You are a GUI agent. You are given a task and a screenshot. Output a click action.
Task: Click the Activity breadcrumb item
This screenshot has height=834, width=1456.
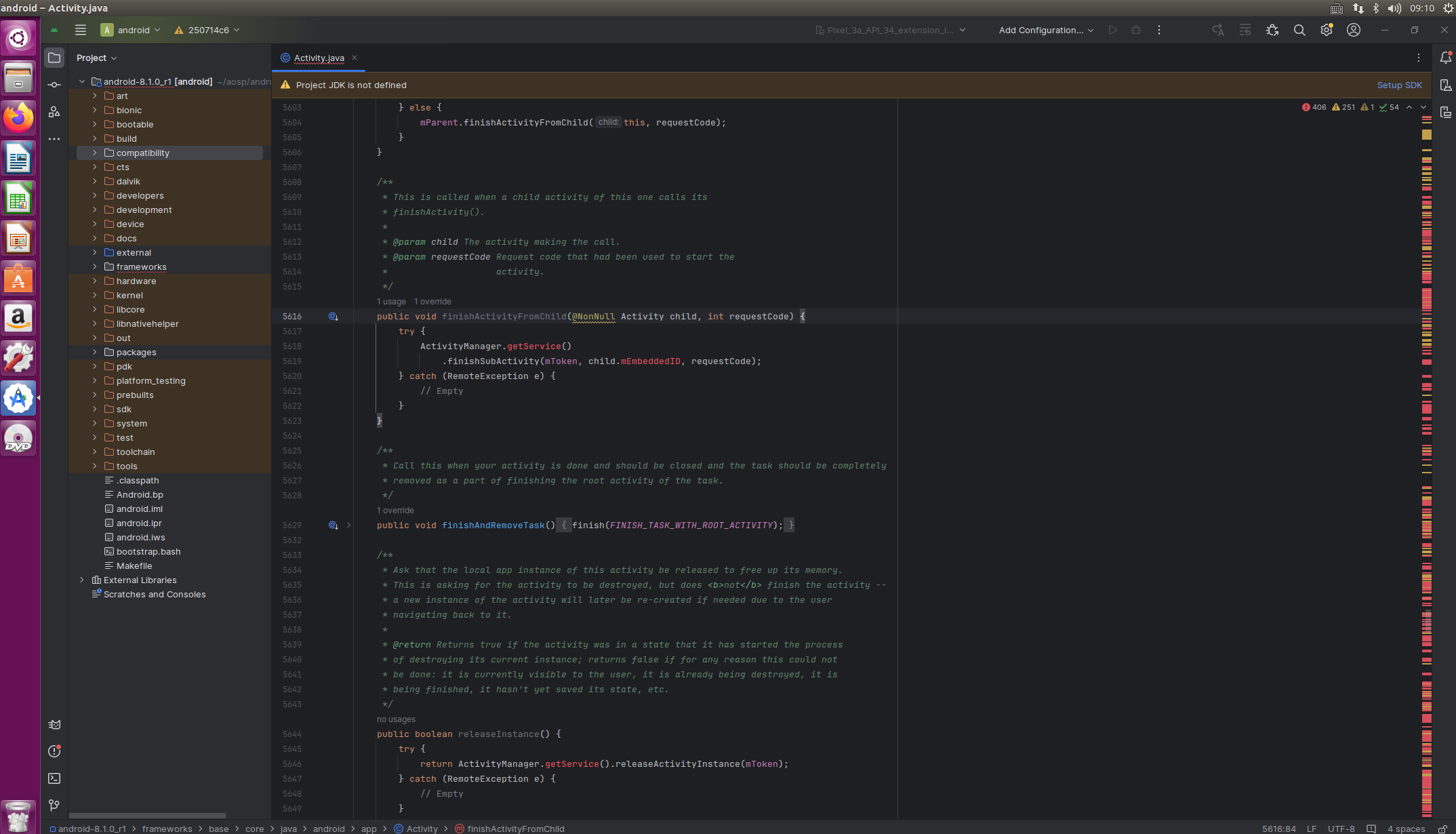[416, 829]
